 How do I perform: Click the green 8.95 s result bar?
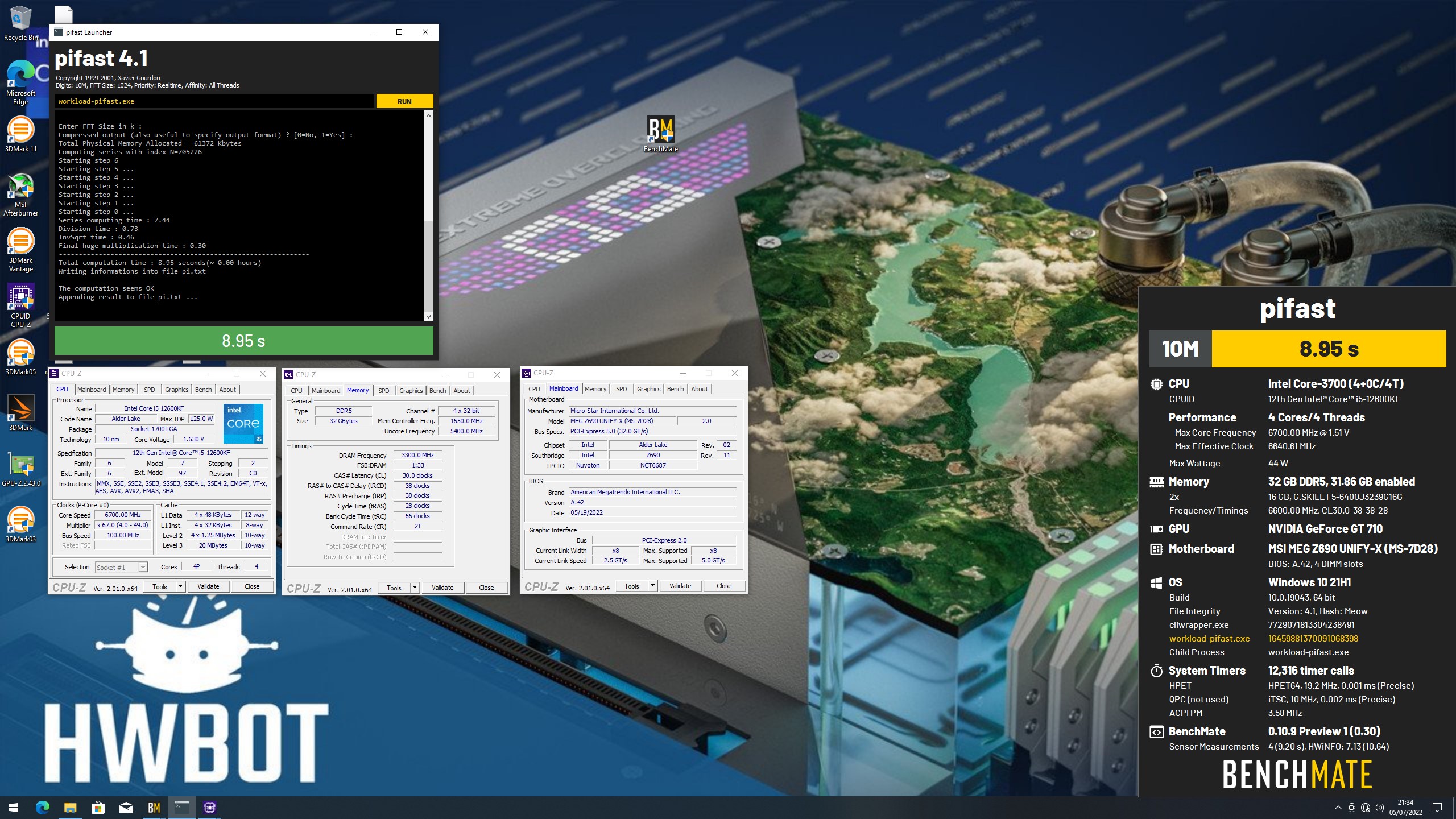tap(243, 341)
